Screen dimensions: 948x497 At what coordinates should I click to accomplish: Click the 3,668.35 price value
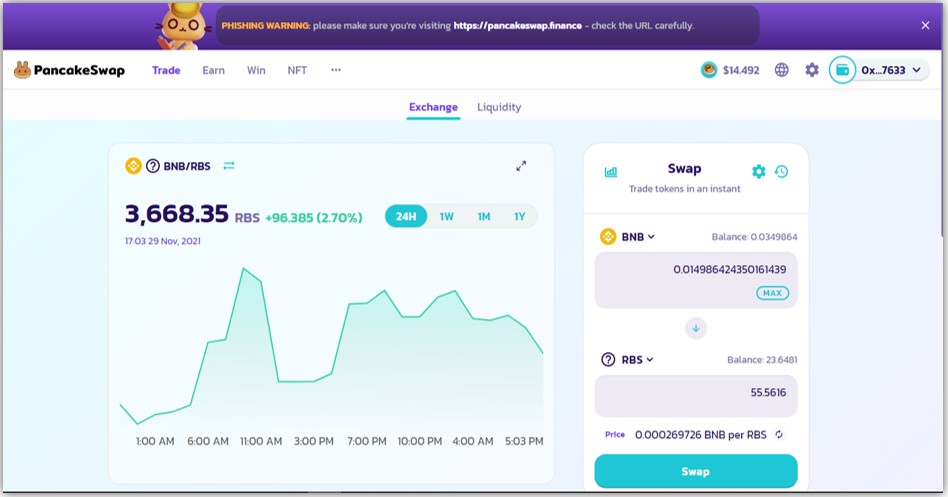(177, 214)
